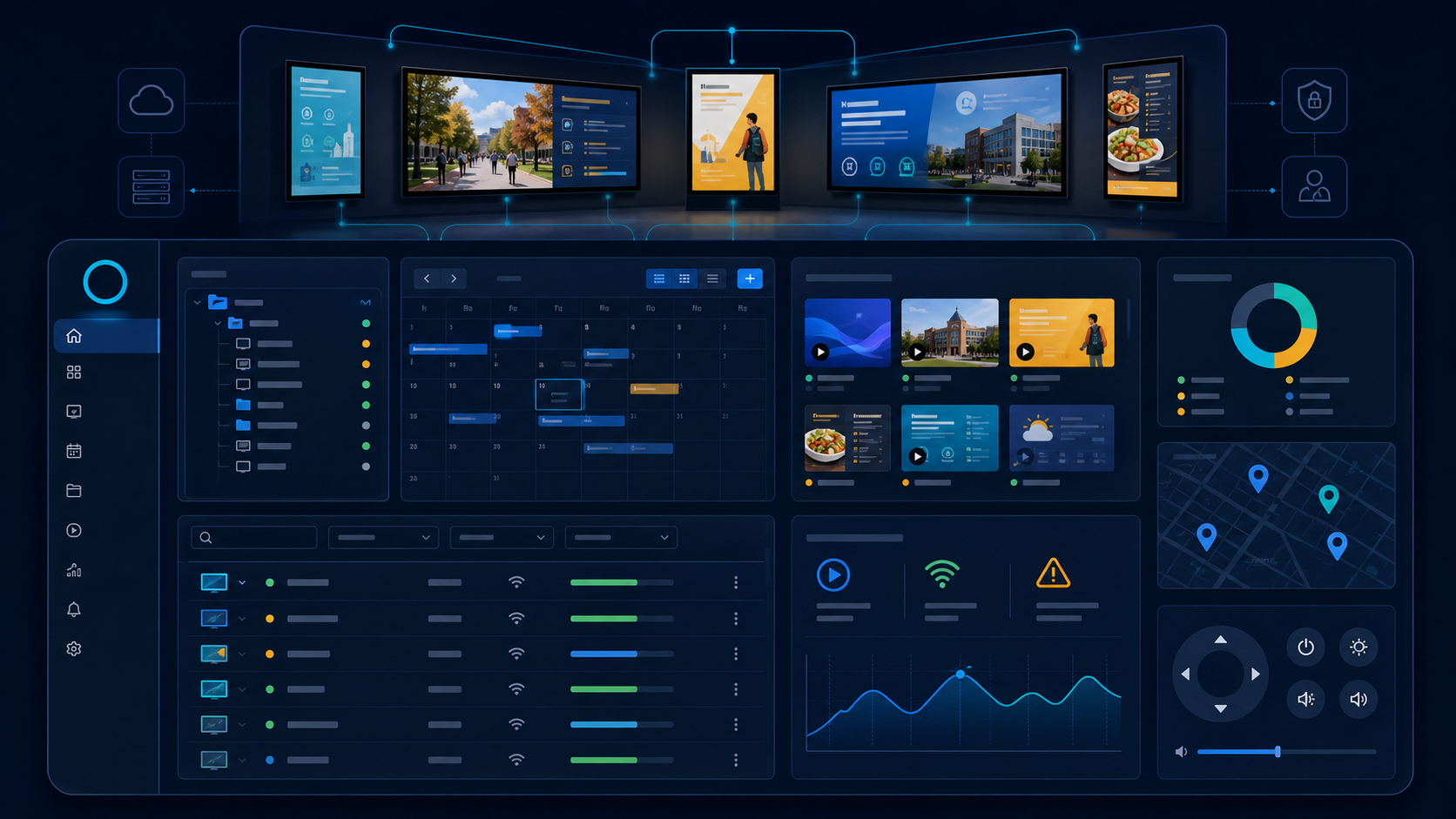
Task: Collapse the top-level folder in tree
Action: coord(198,303)
